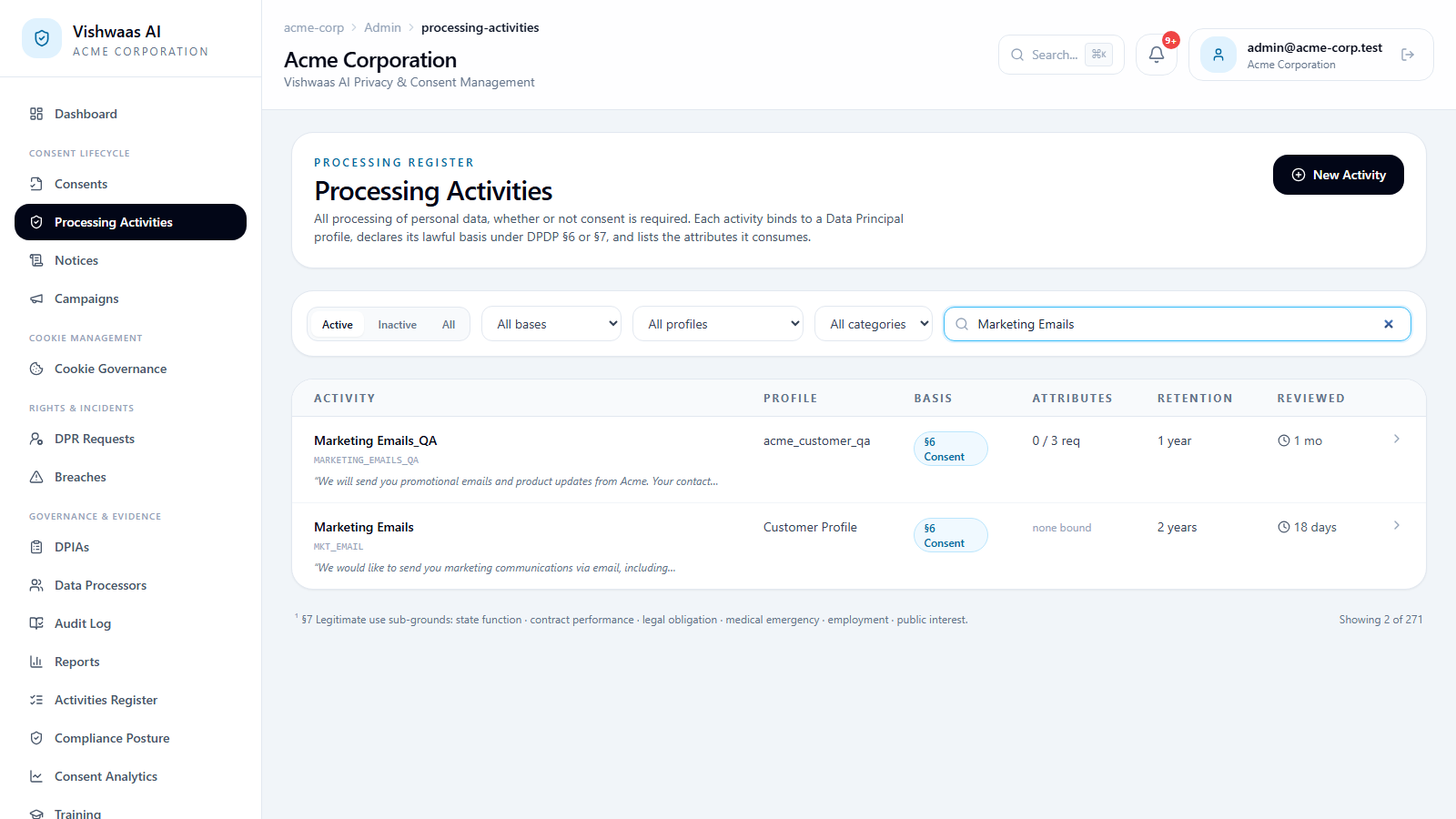The width and height of the screenshot is (1456, 819).
Task: Click the processing-activities breadcrumb text
Action: (480, 27)
